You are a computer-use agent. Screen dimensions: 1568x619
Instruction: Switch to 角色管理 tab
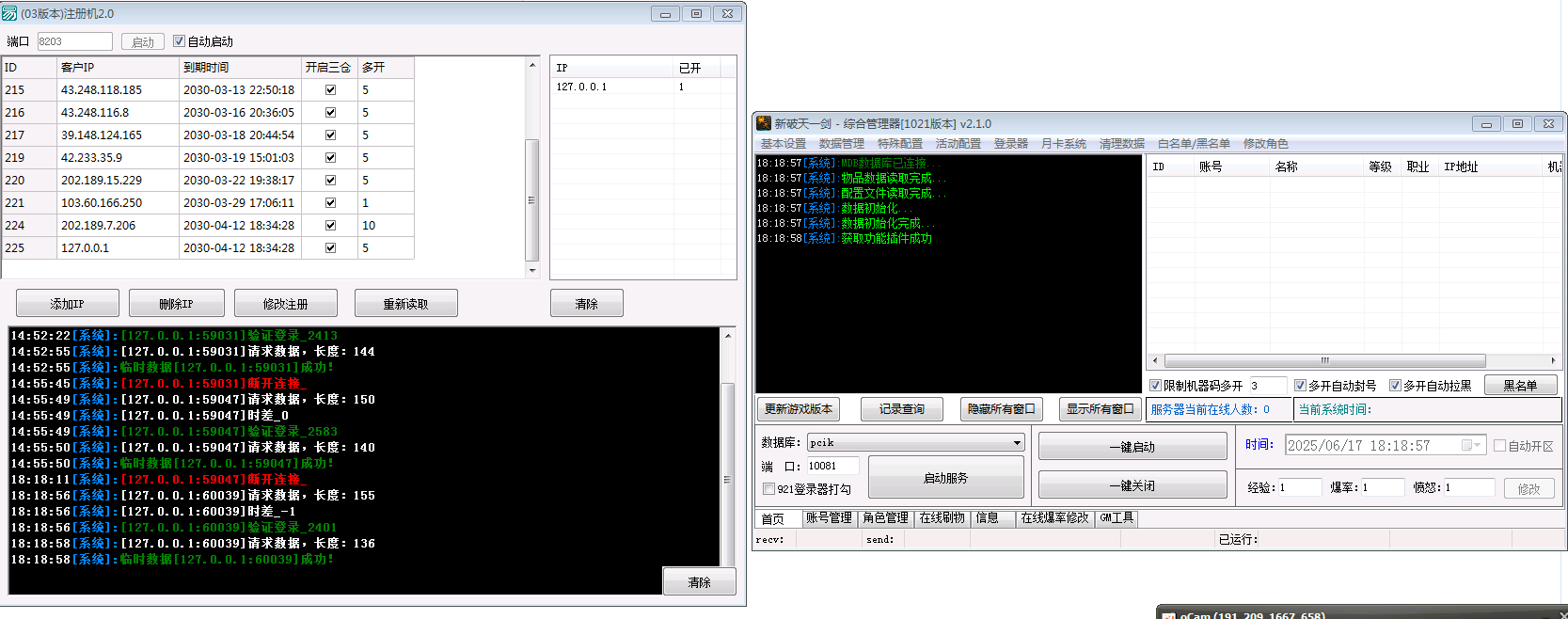885,518
